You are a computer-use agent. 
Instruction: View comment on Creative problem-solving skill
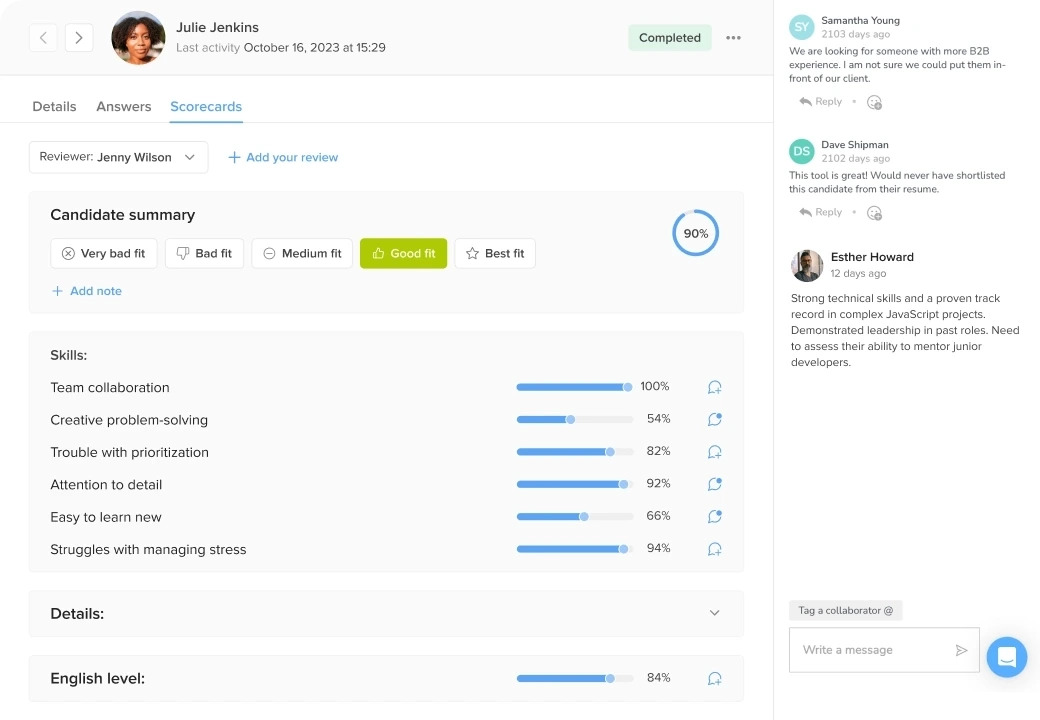pos(714,419)
